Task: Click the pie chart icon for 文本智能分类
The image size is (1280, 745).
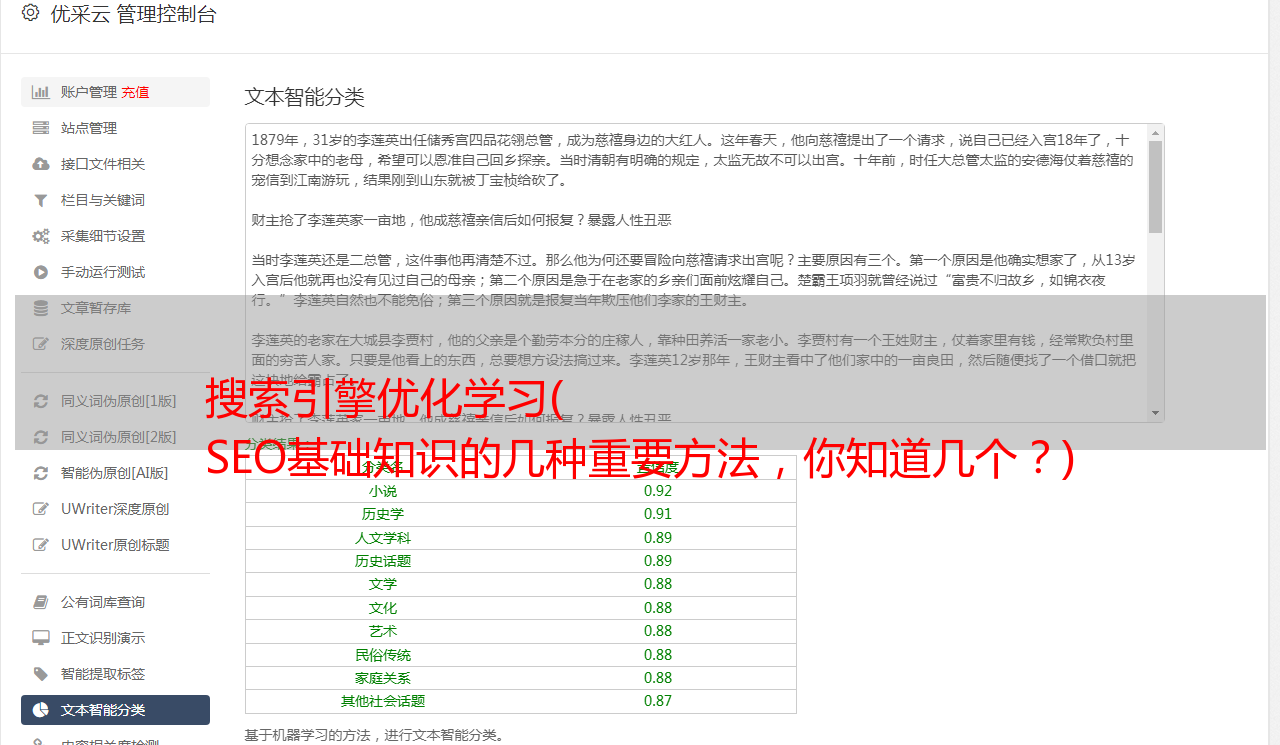Action: 41,710
